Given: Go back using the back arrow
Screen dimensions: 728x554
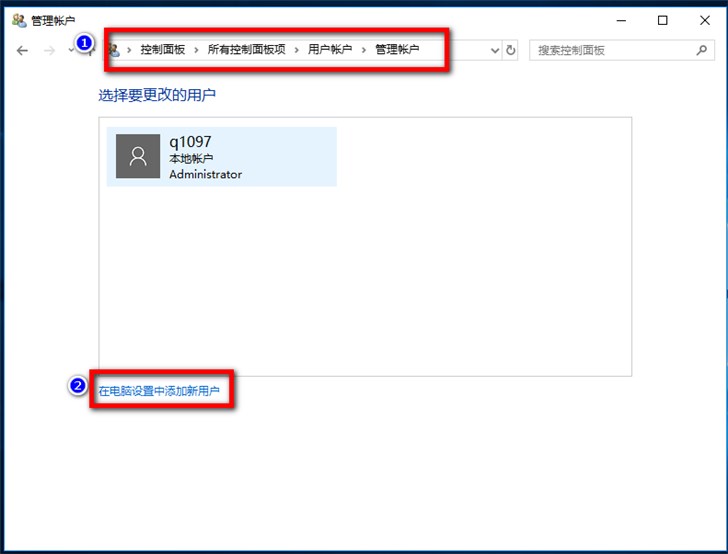Looking at the screenshot, I should pos(22,50).
